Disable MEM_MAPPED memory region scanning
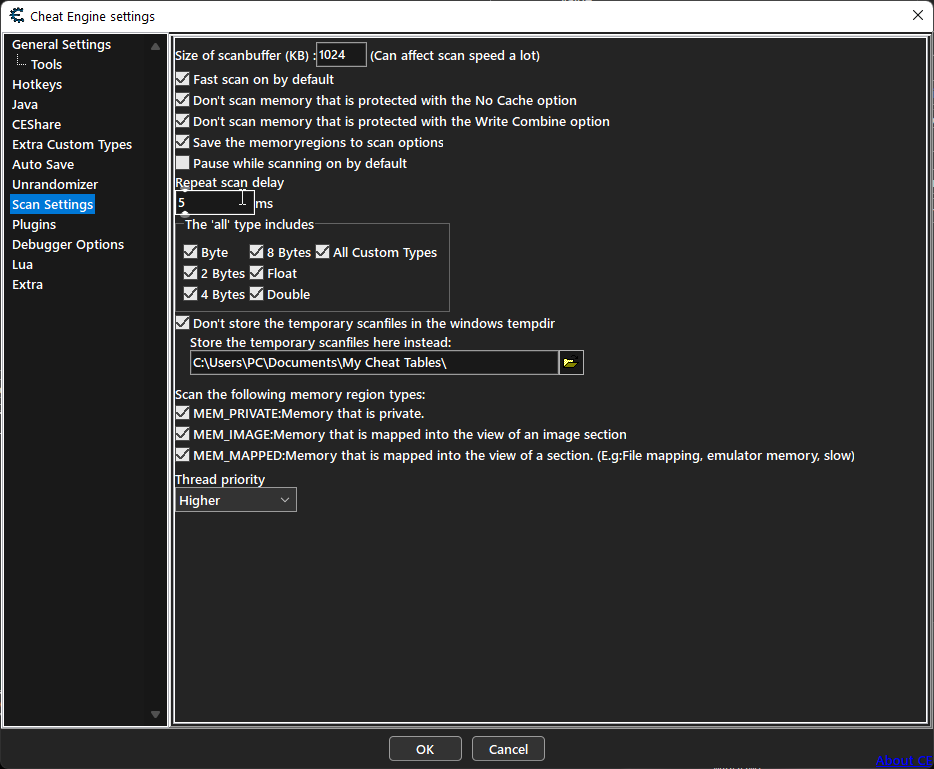The image size is (934, 769). tap(182, 455)
